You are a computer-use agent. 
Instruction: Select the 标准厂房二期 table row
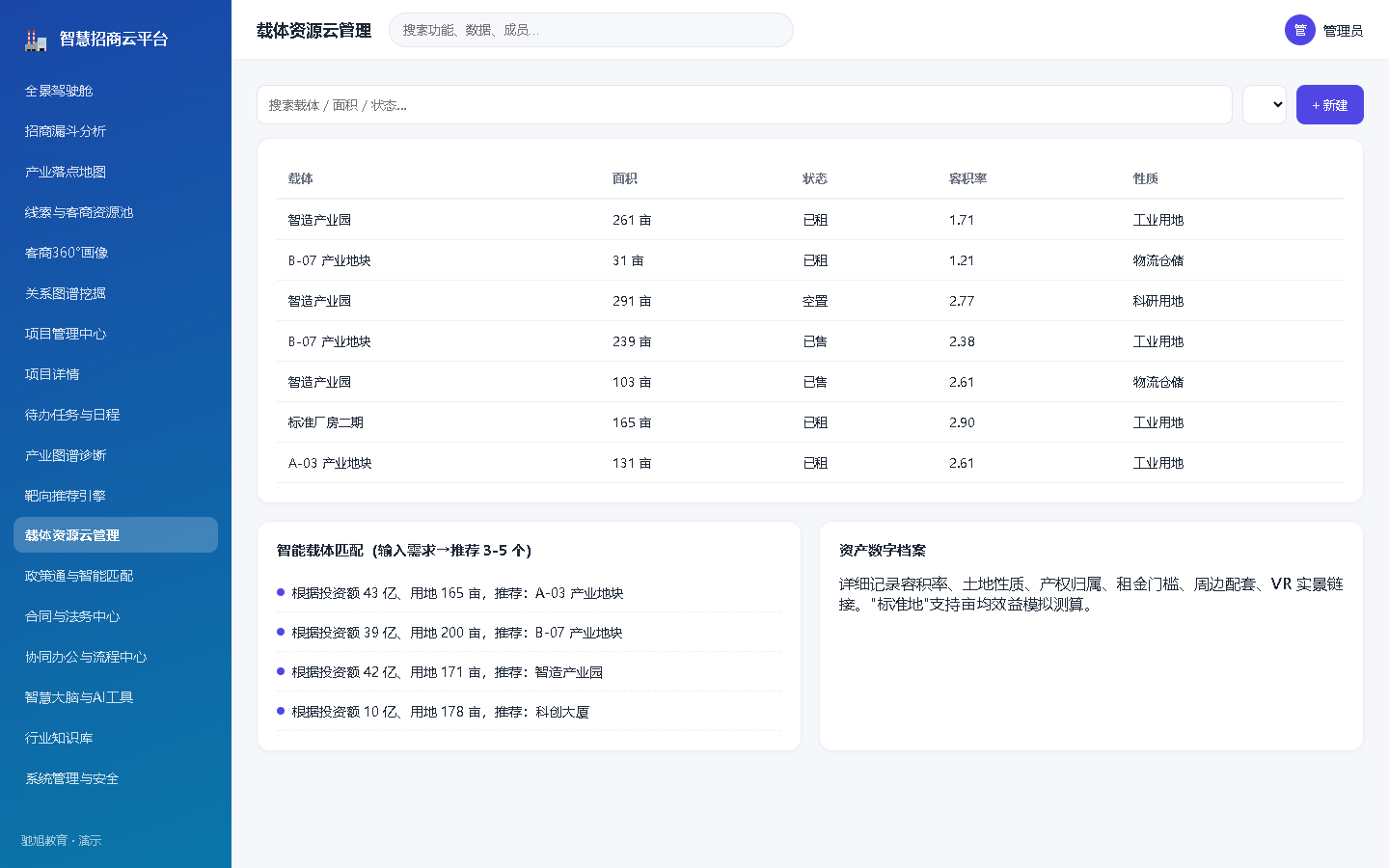point(810,422)
